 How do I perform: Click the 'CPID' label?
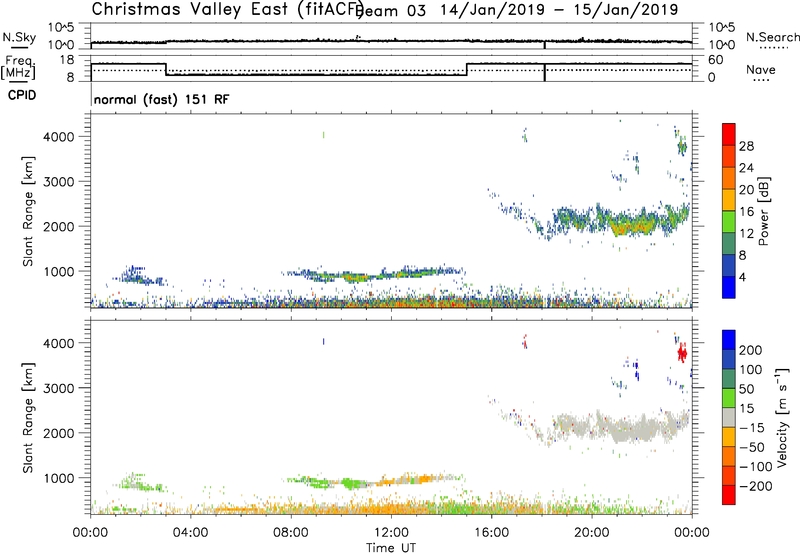(22, 95)
